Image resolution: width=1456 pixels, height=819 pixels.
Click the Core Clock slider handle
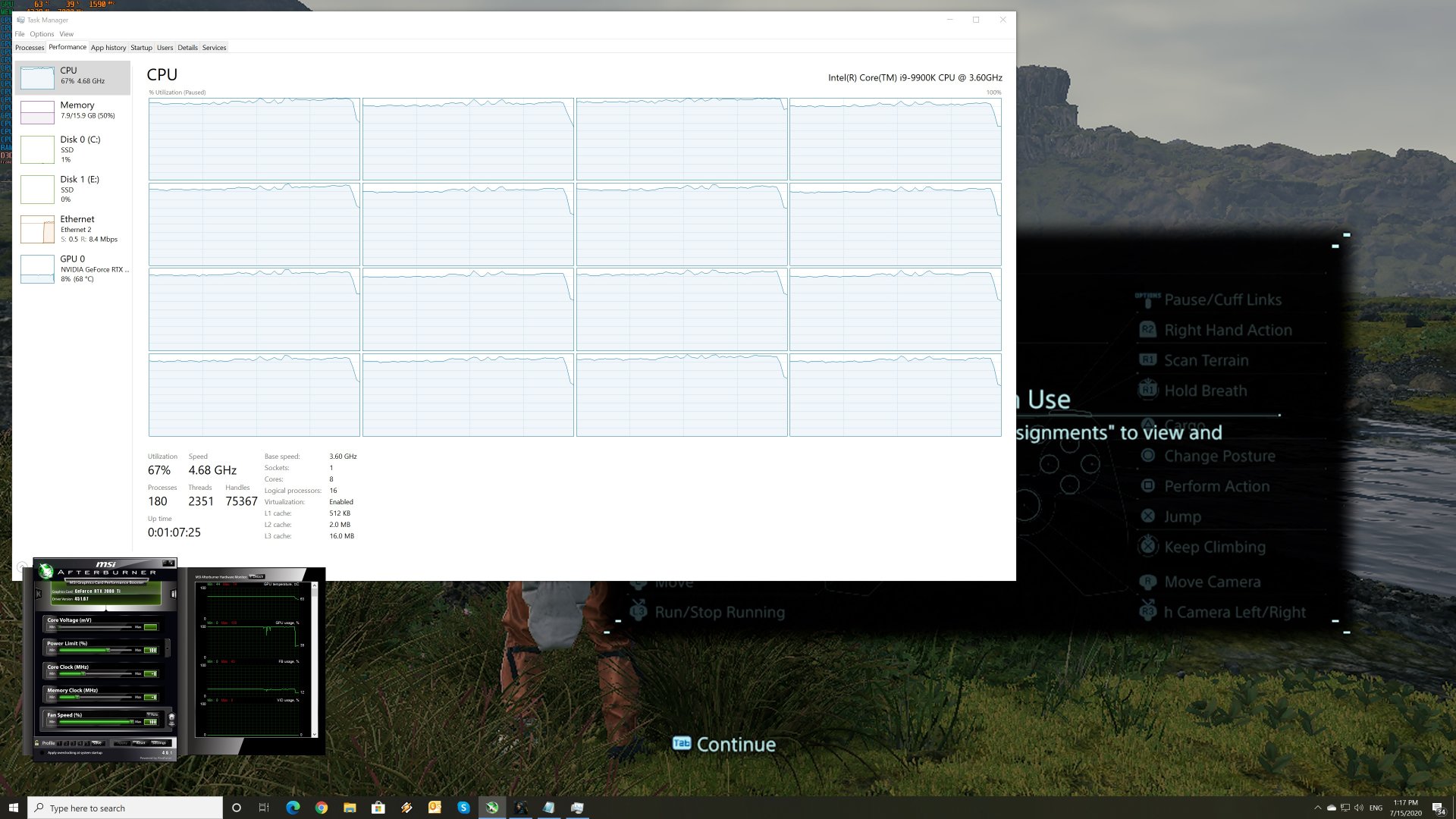[x=83, y=673]
